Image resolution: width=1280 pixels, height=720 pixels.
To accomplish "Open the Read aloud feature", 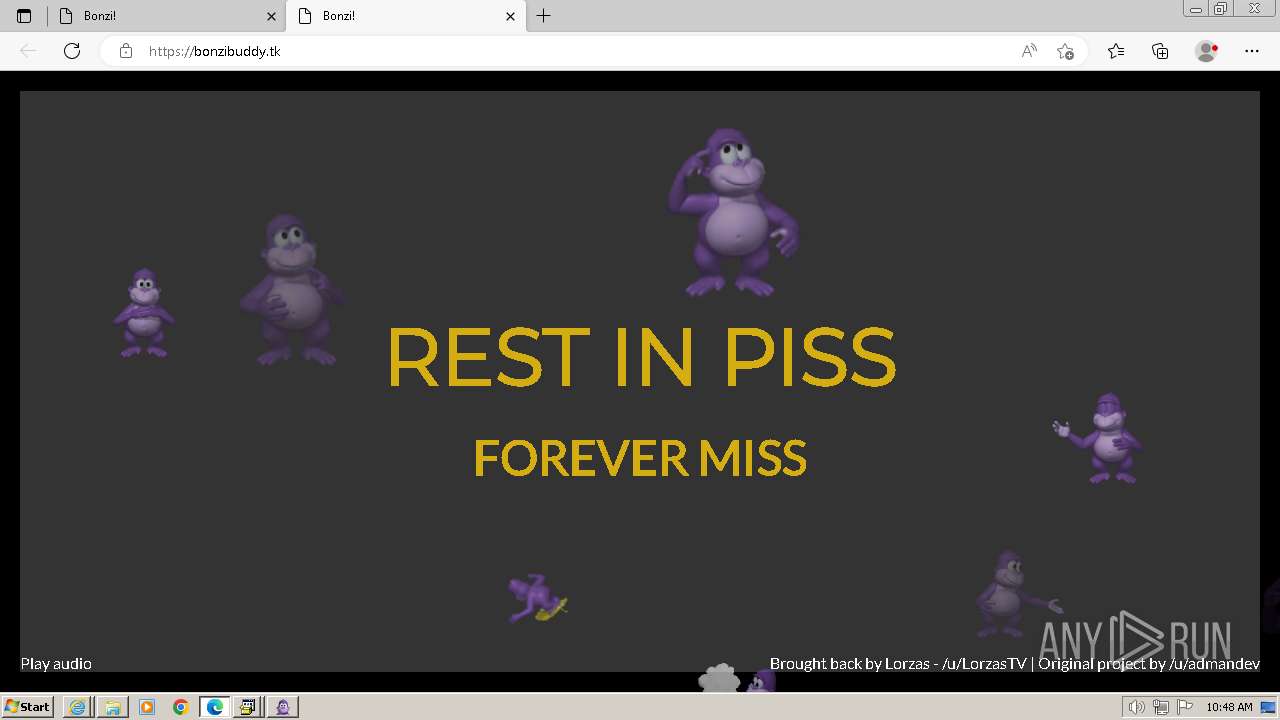I will point(1029,51).
